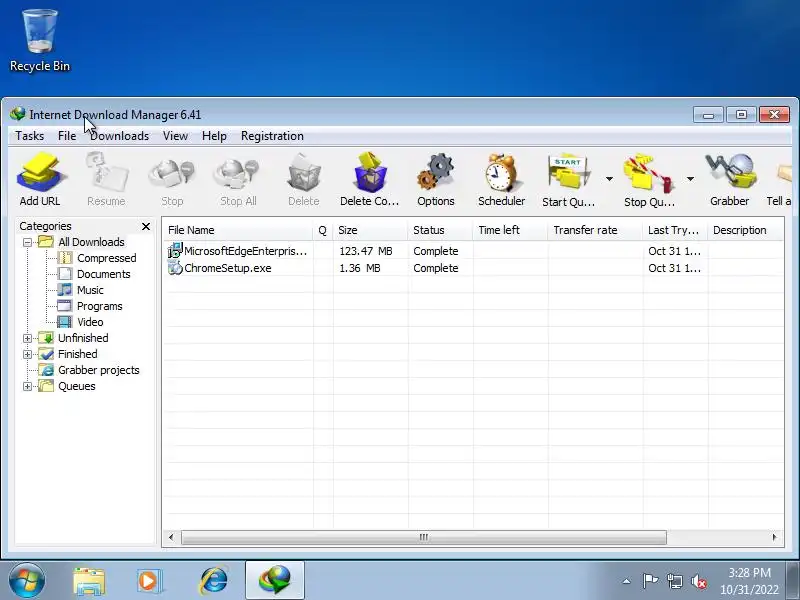
Task: Open Windows Start orb
Action: coord(27,581)
